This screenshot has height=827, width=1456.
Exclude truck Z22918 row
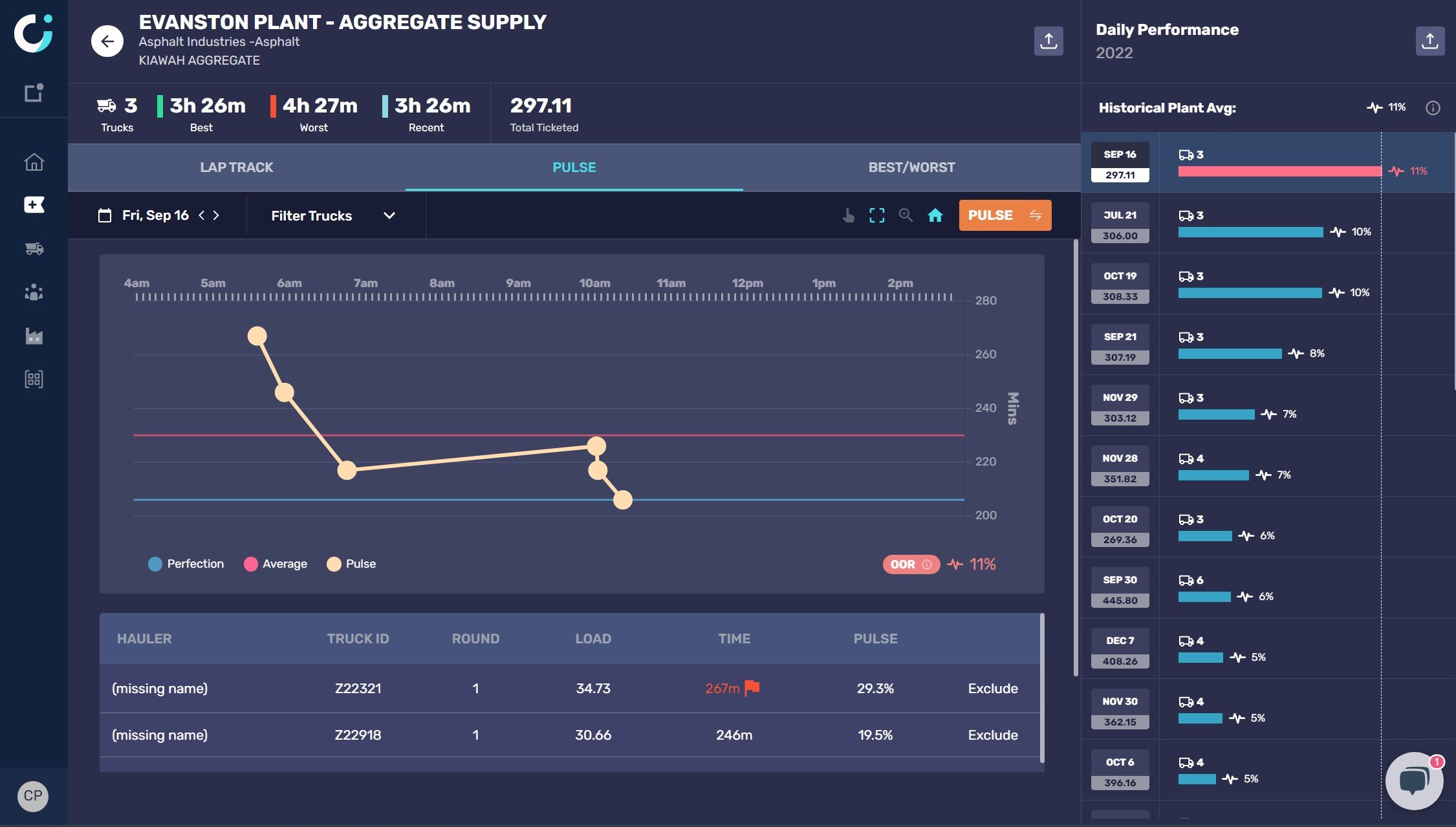point(993,735)
